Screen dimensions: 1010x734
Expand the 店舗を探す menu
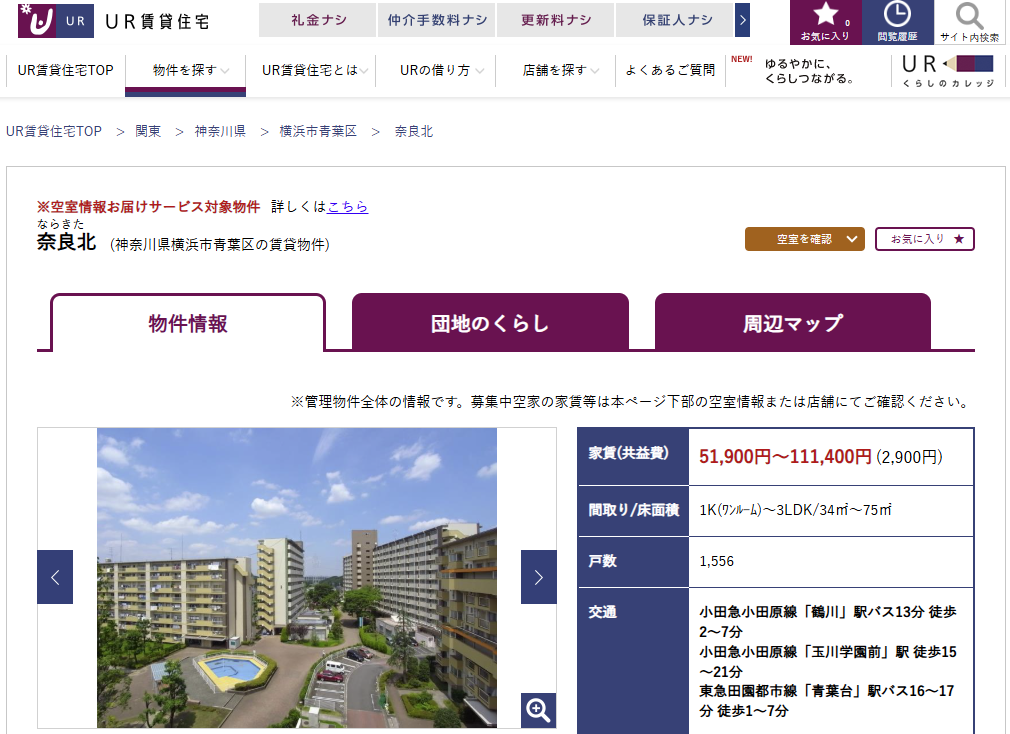coord(555,70)
